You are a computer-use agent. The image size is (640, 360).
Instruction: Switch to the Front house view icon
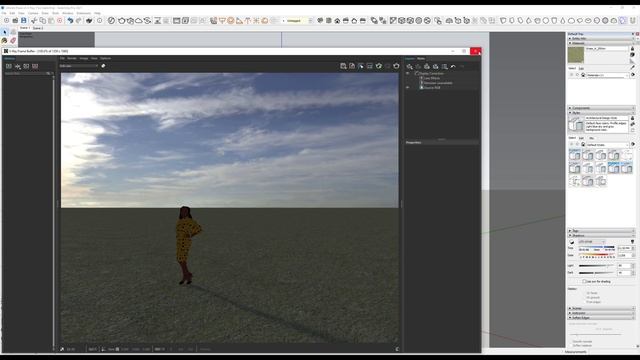(x=337, y=20)
